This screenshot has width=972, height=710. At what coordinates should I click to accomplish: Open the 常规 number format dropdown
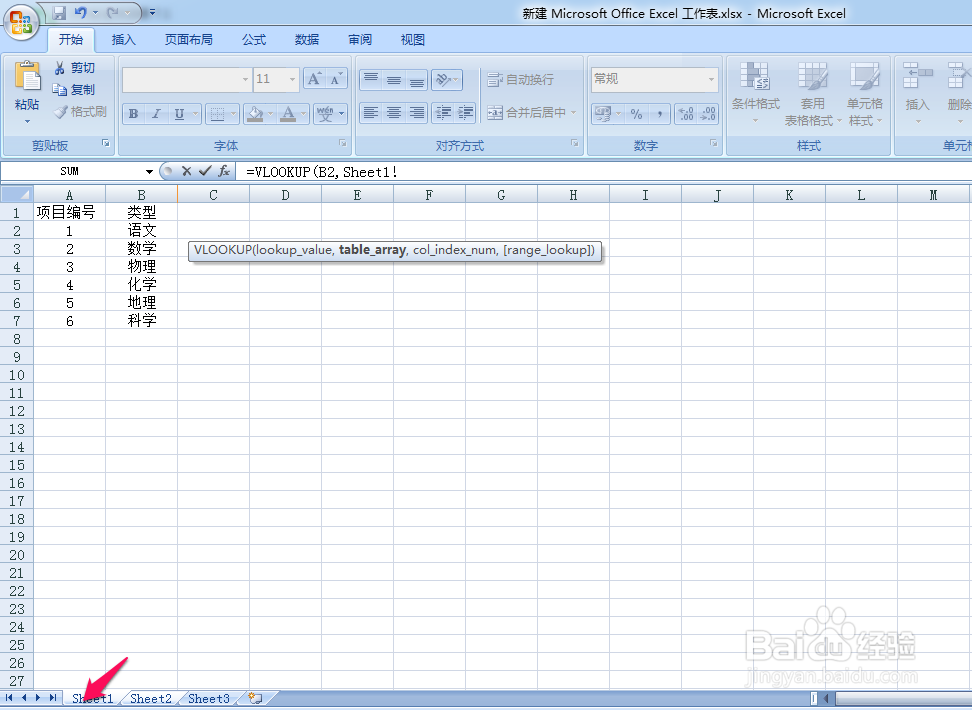[711, 79]
